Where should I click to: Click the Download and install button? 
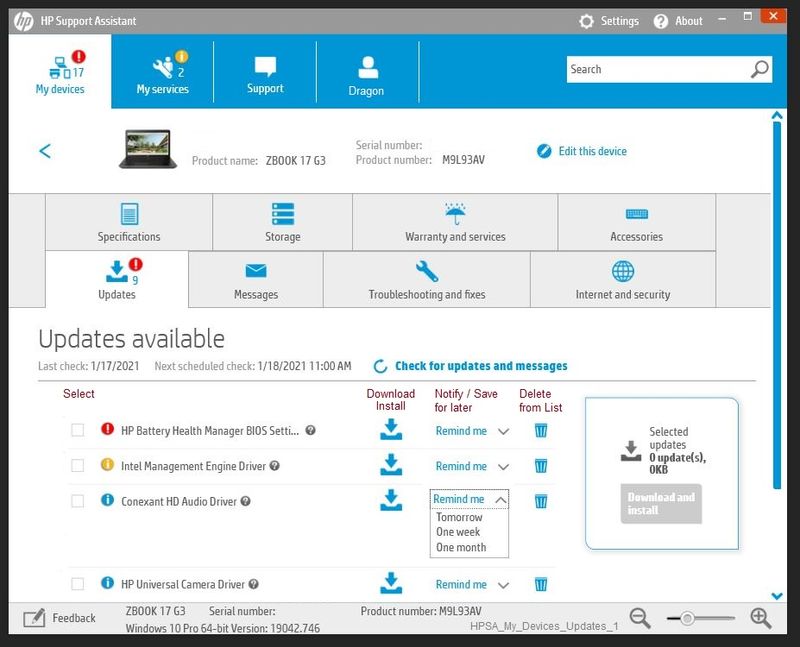[661, 504]
